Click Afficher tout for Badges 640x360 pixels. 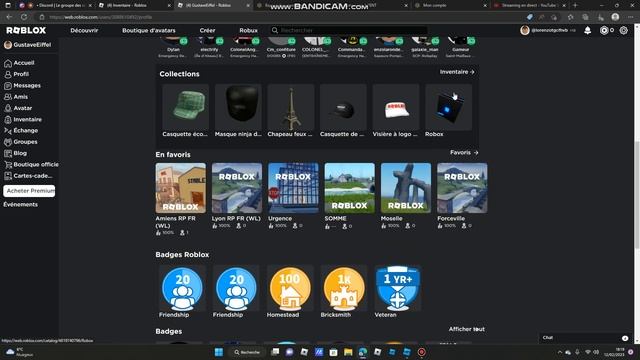[467, 329]
